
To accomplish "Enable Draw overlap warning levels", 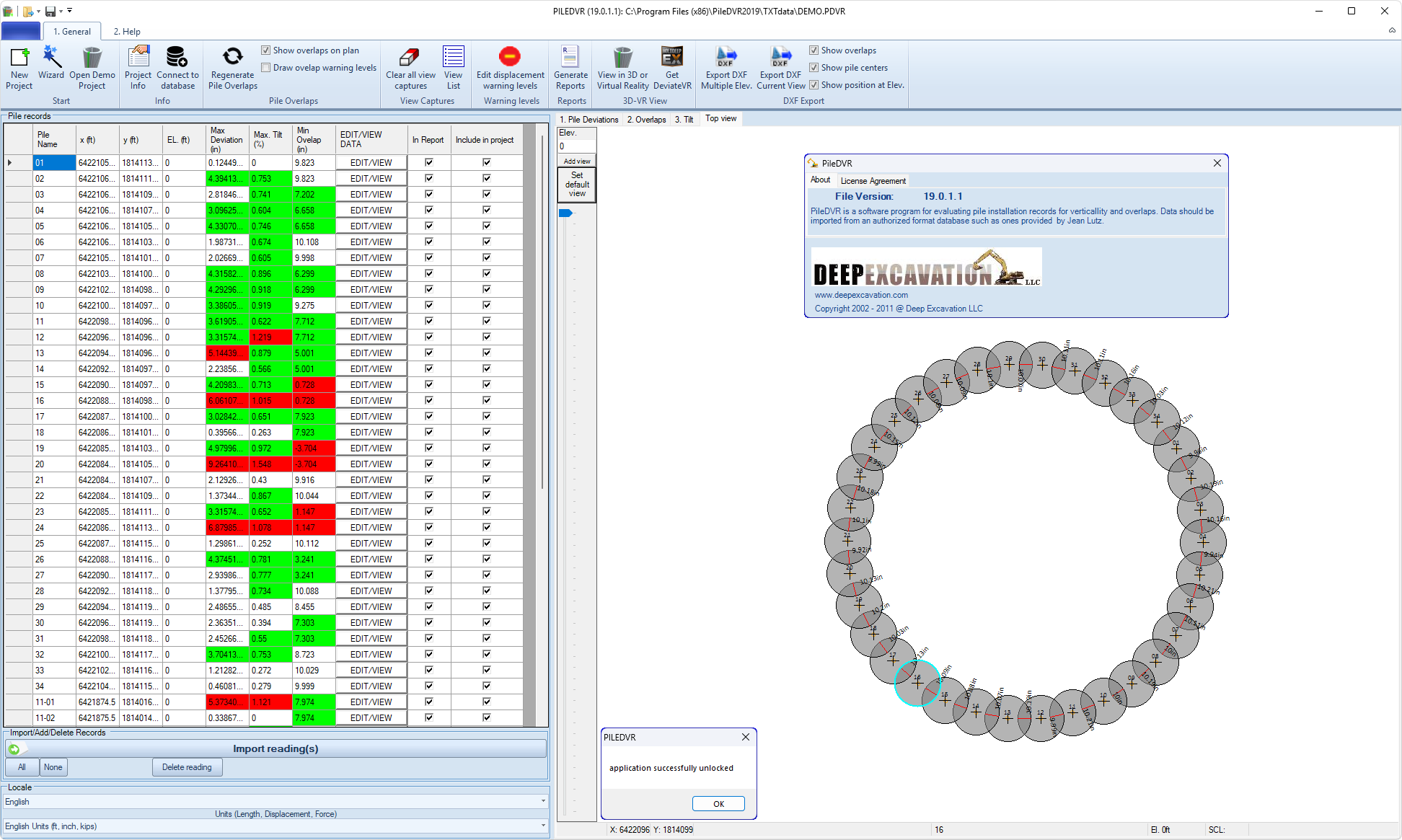I will (266, 68).
